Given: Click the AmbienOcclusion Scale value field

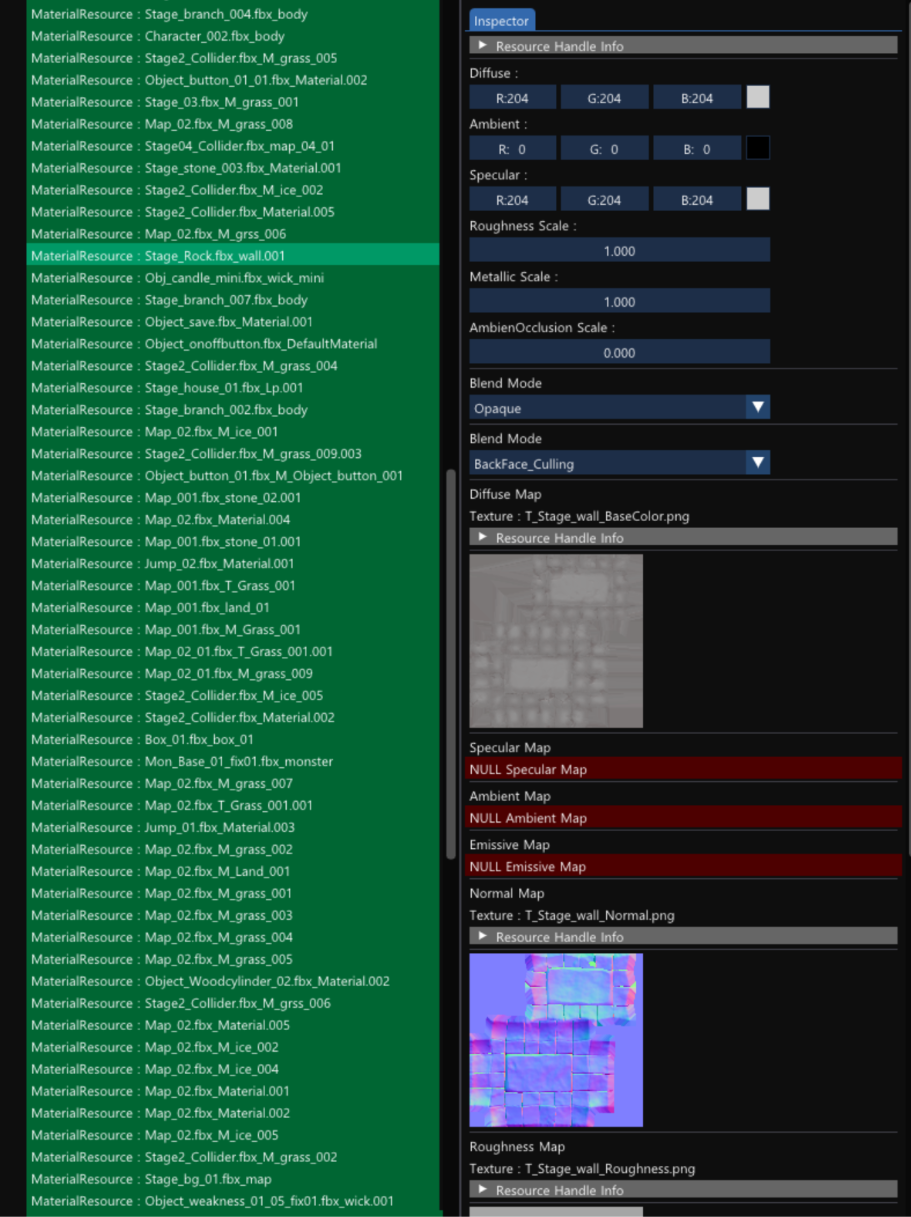Looking at the screenshot, I should [620, 352].
